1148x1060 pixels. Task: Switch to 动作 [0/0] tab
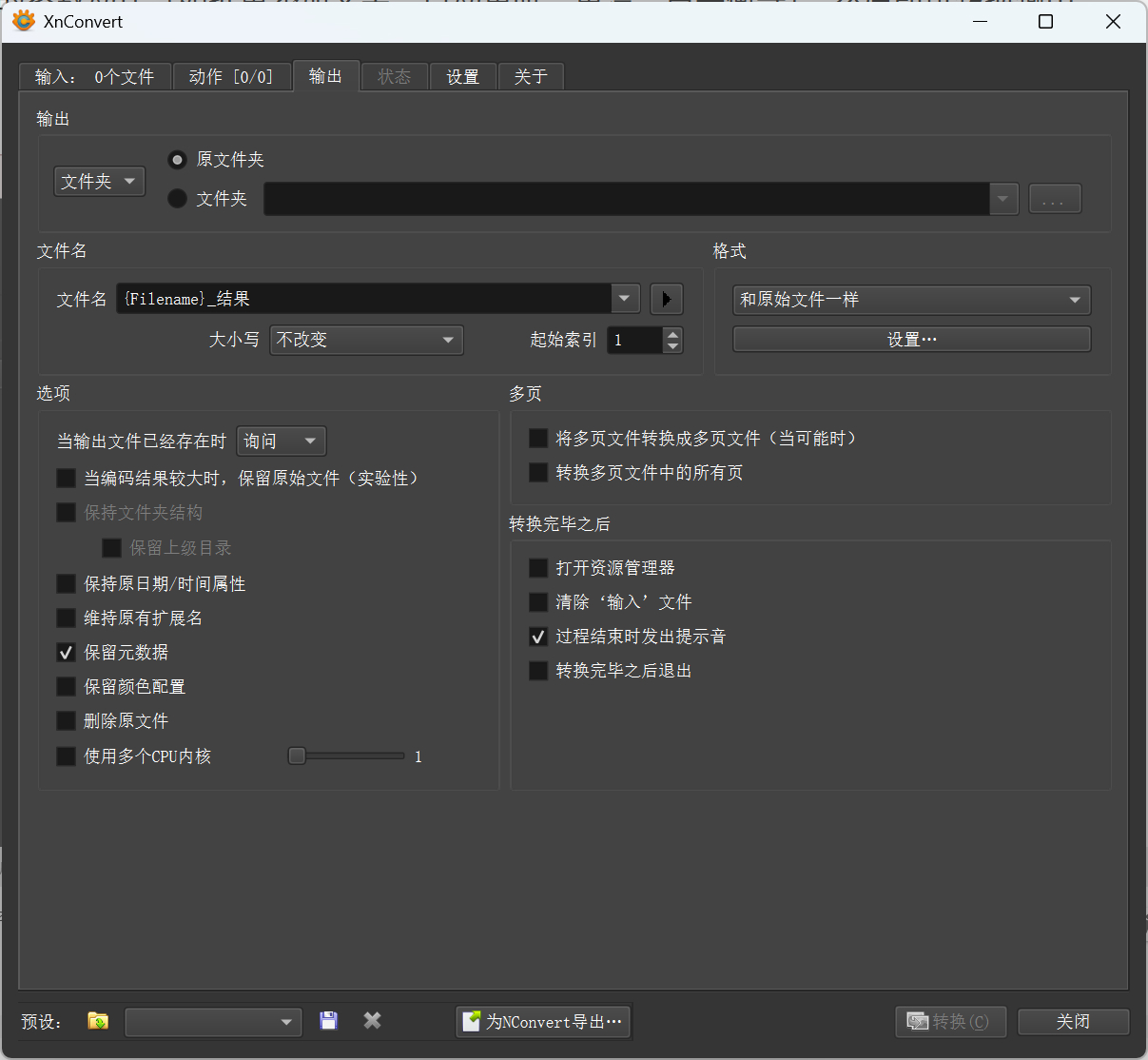pos(231,76)
